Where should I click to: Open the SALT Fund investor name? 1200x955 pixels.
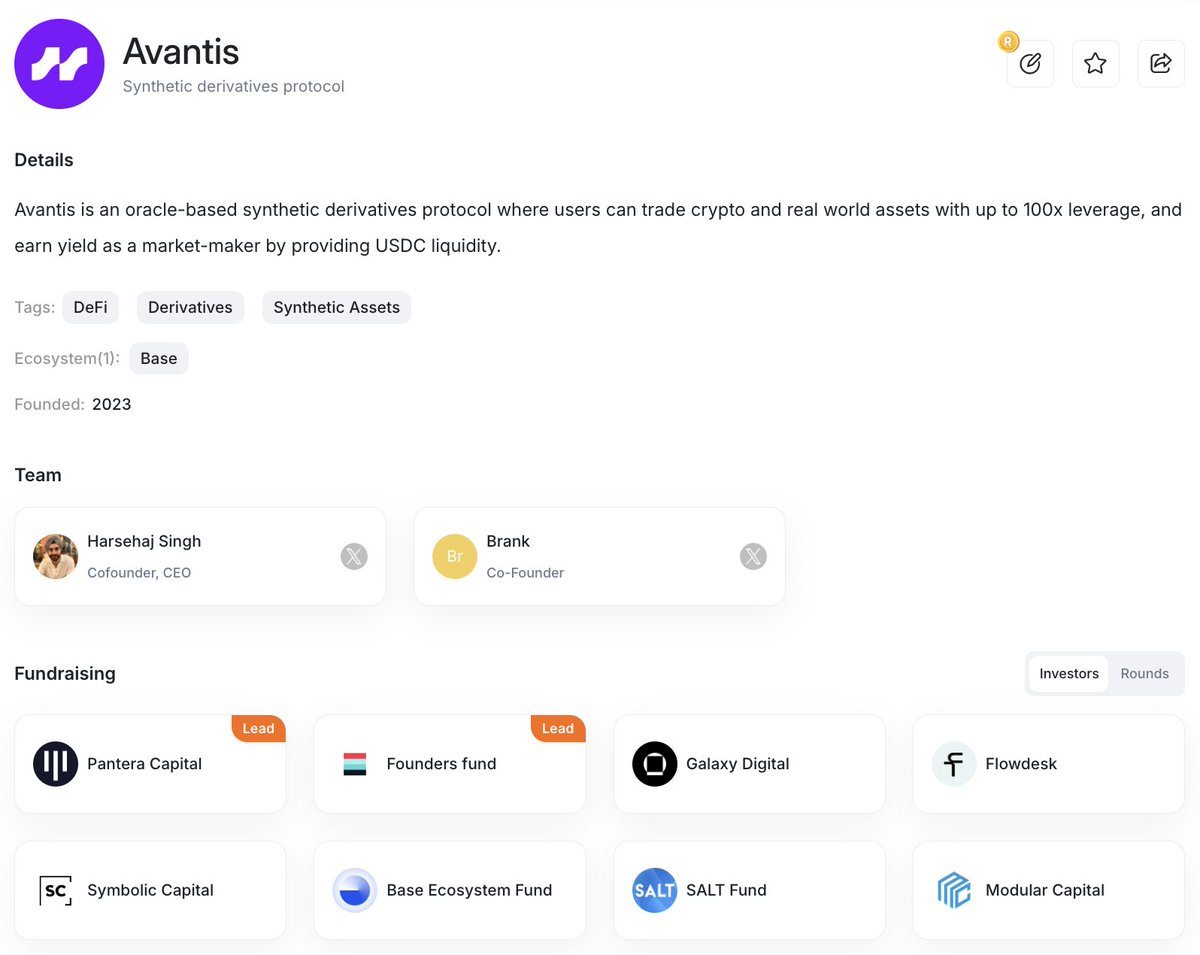click(726, 890)
